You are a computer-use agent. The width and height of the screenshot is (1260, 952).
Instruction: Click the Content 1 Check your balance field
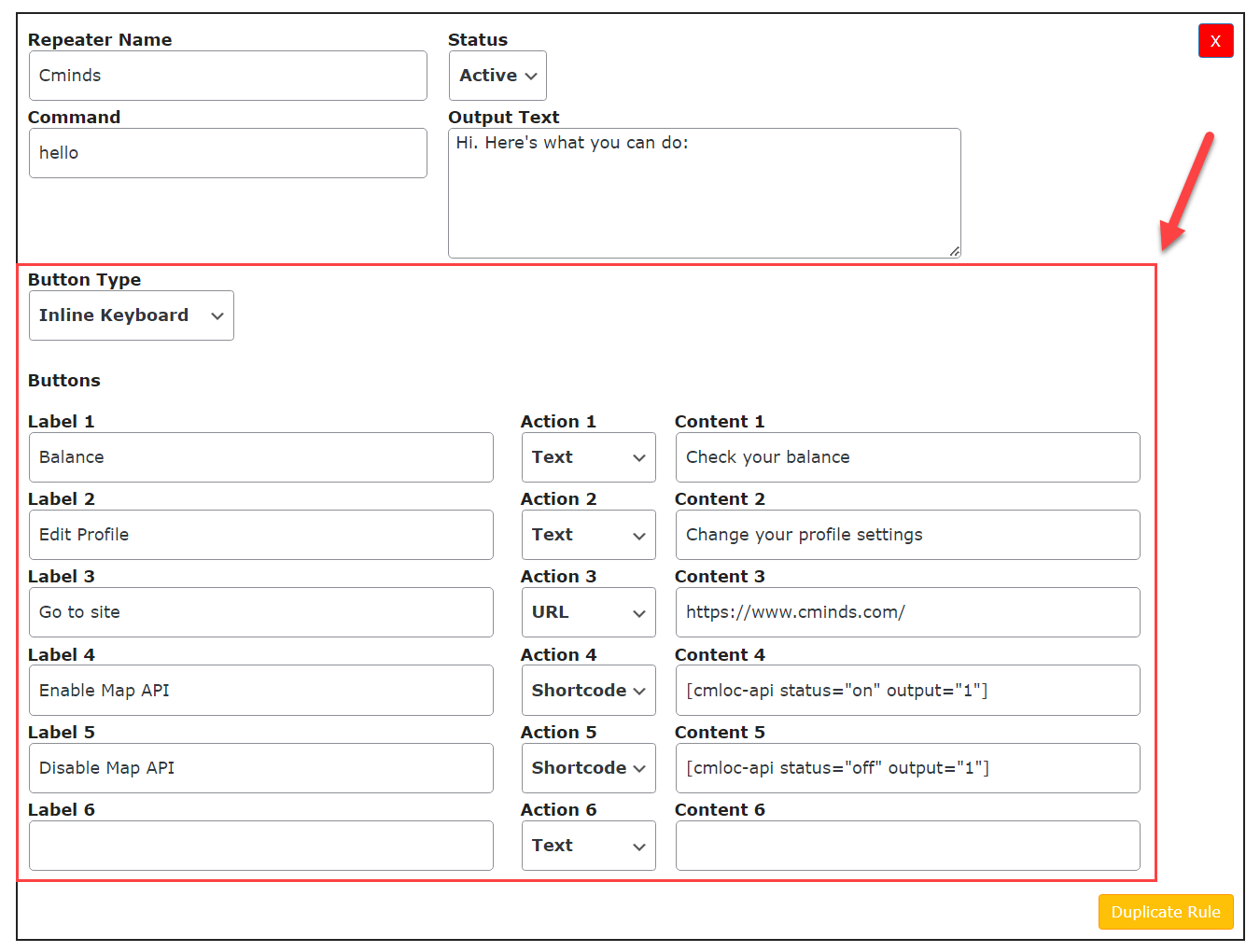(x=907, y=457)
